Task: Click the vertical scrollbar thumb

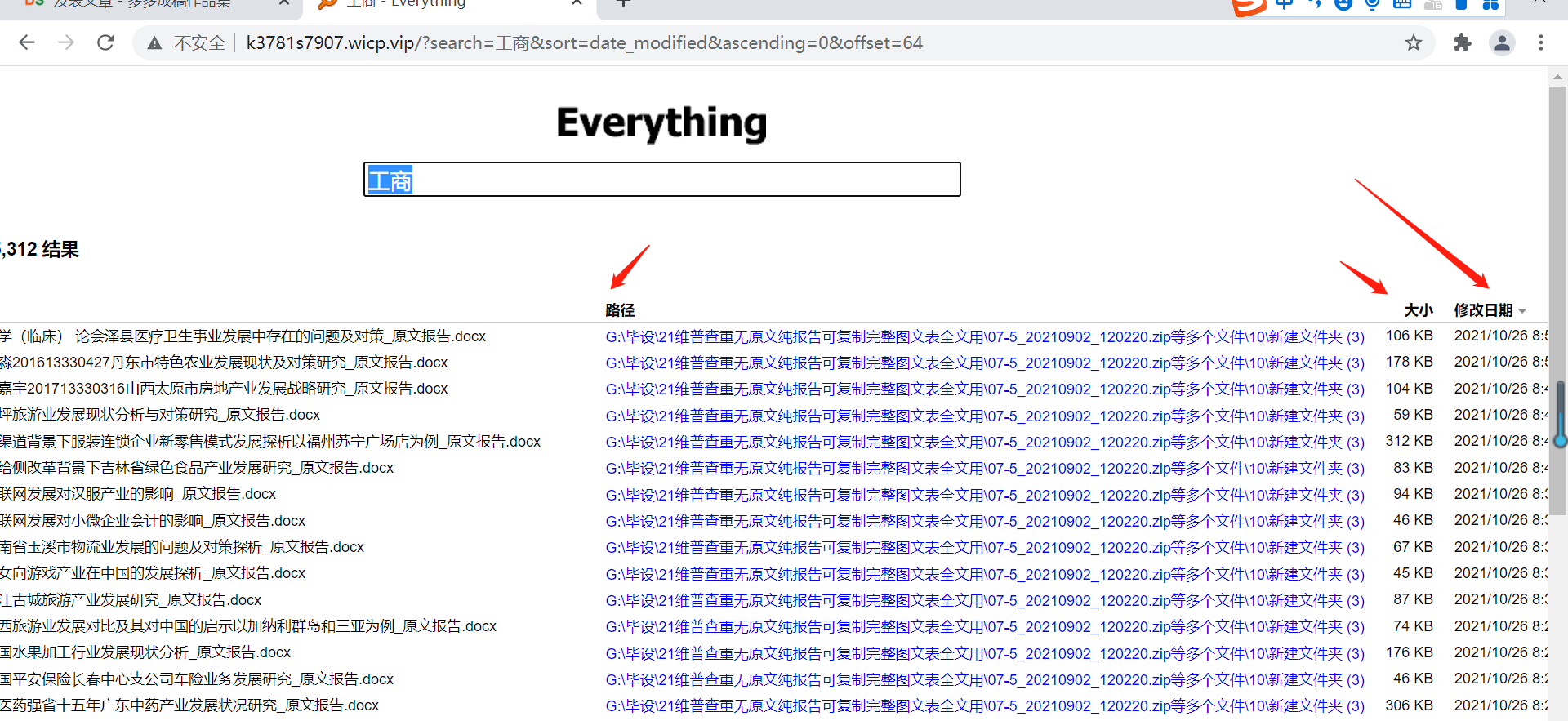Action: (1557, 300)
